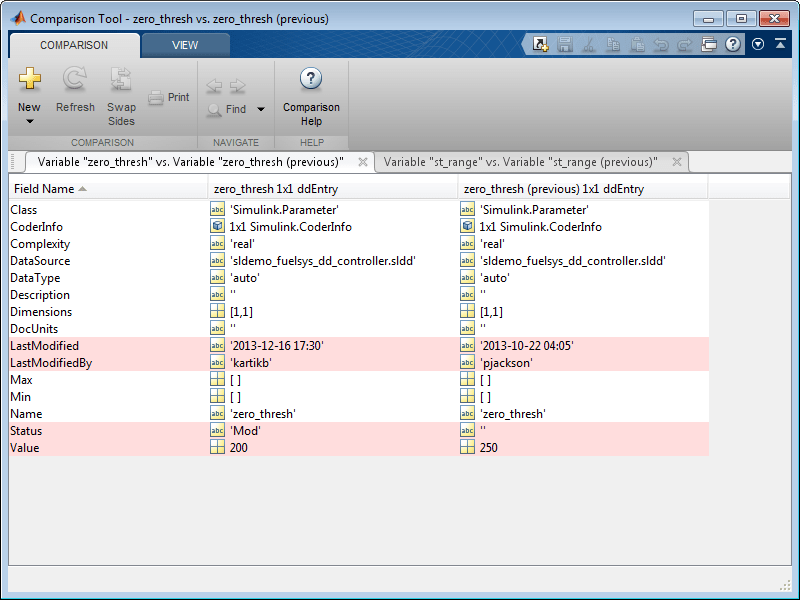The height and width of the screenshot is (600, 800).
Task: Click the Redo icon
Action: [685, 45]
